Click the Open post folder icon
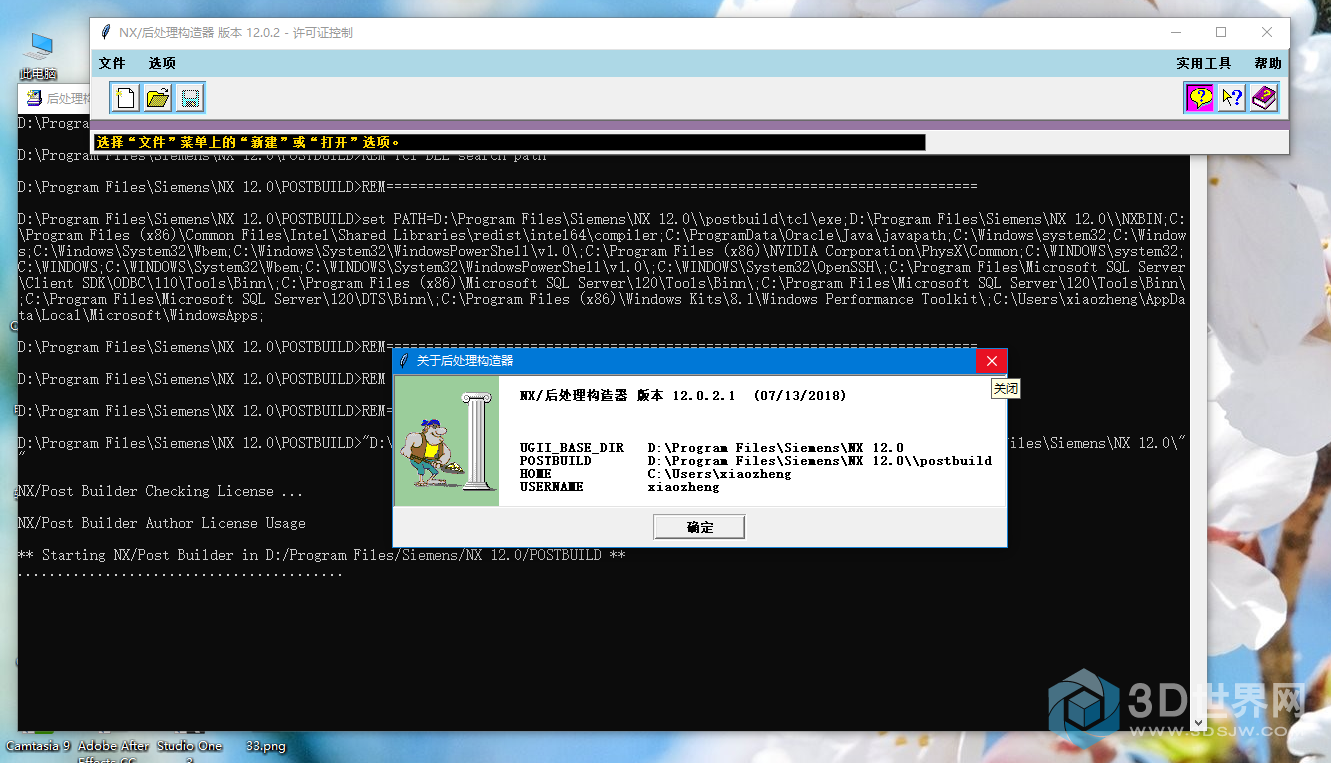The image size is (1331, 763). 157,98
